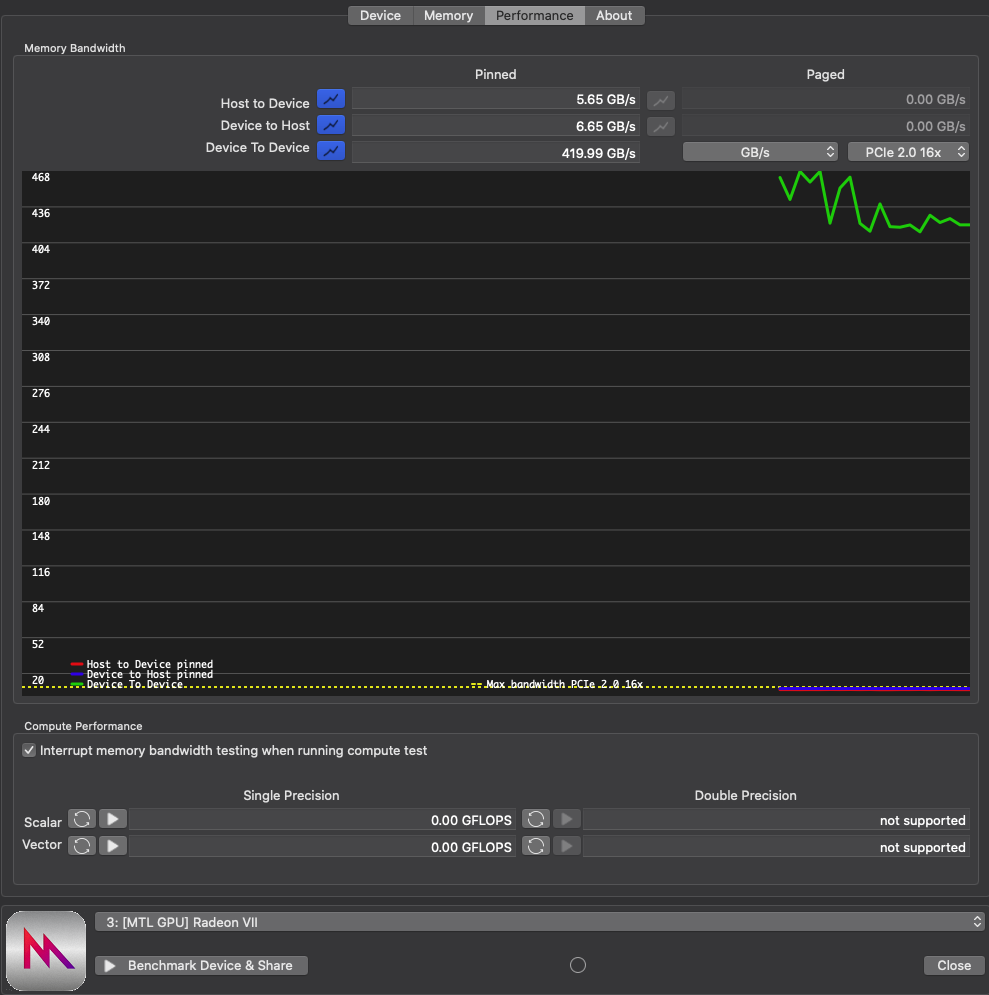Viewport: 989px width, 995px height.
Task: Toggle Device to Host paged graph
Action: click(x=660, y=126)
